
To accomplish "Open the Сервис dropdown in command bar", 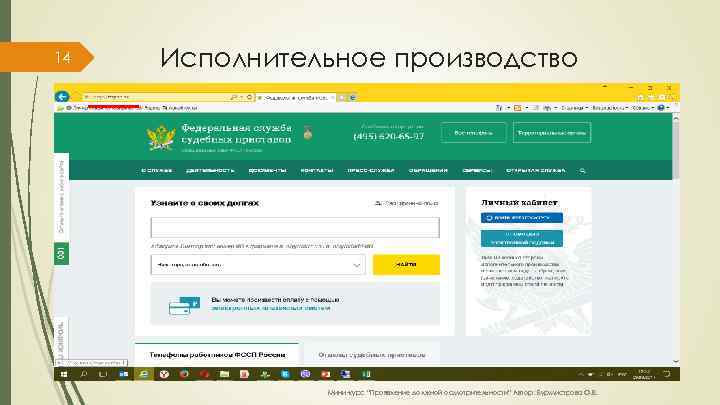I will (642, 108).
